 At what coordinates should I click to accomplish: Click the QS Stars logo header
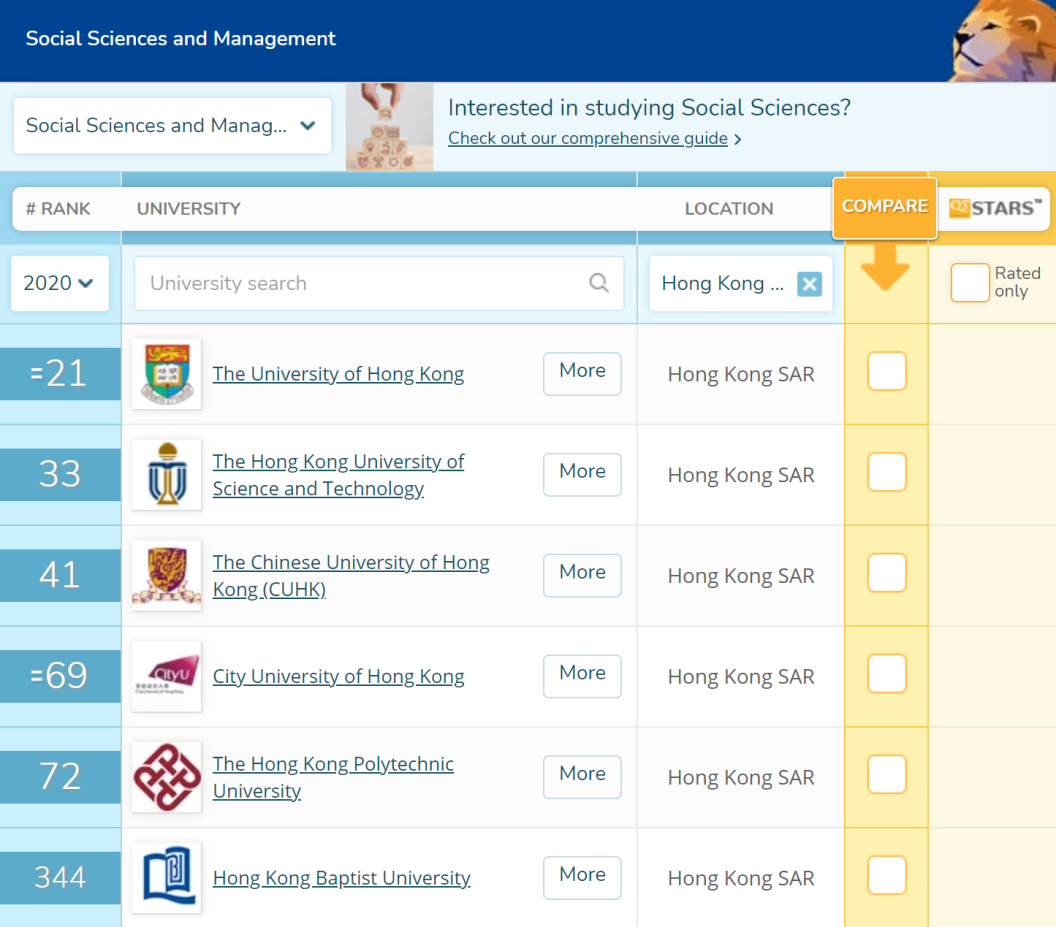coord(995,208)
